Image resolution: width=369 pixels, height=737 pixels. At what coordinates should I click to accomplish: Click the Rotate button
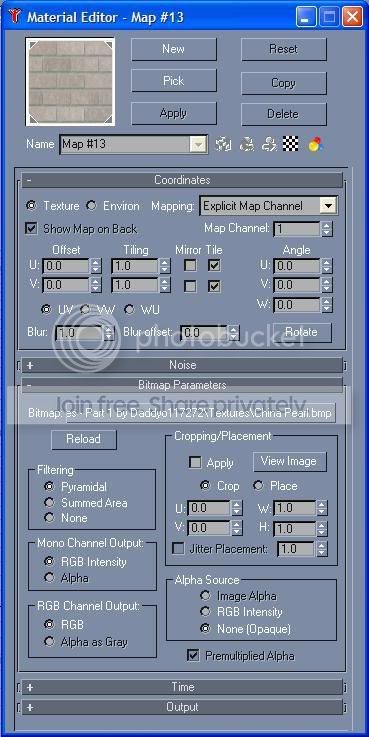[x=302, y=332]
